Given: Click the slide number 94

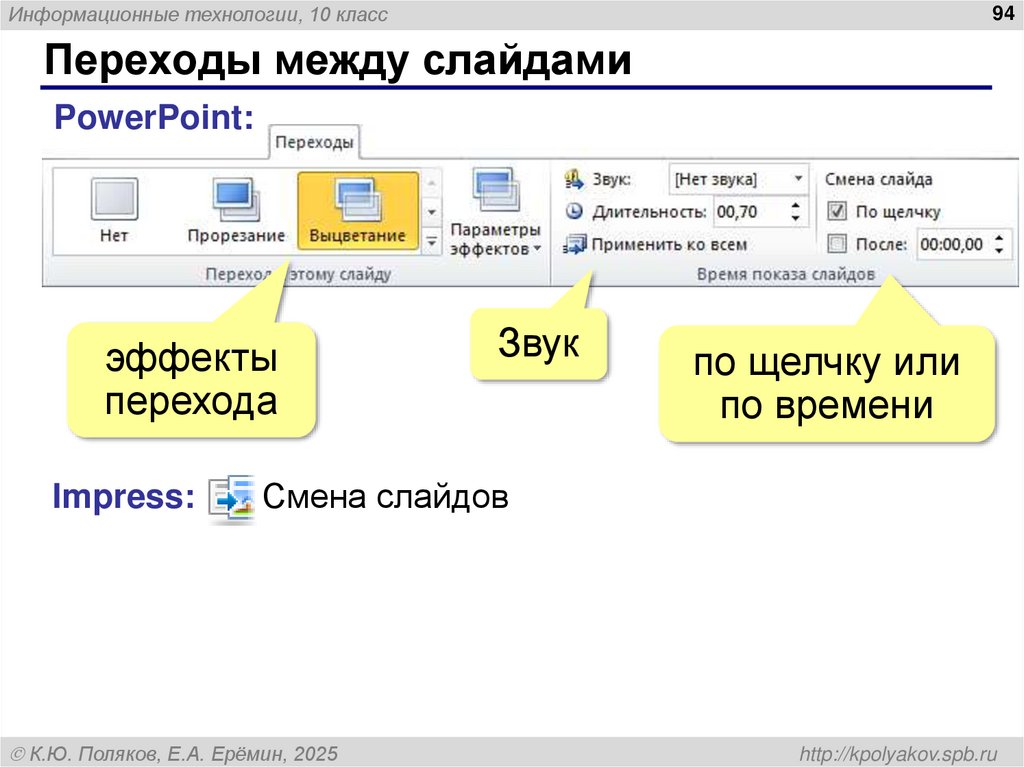Looking at the screenshot, I should pos(1002,13).
